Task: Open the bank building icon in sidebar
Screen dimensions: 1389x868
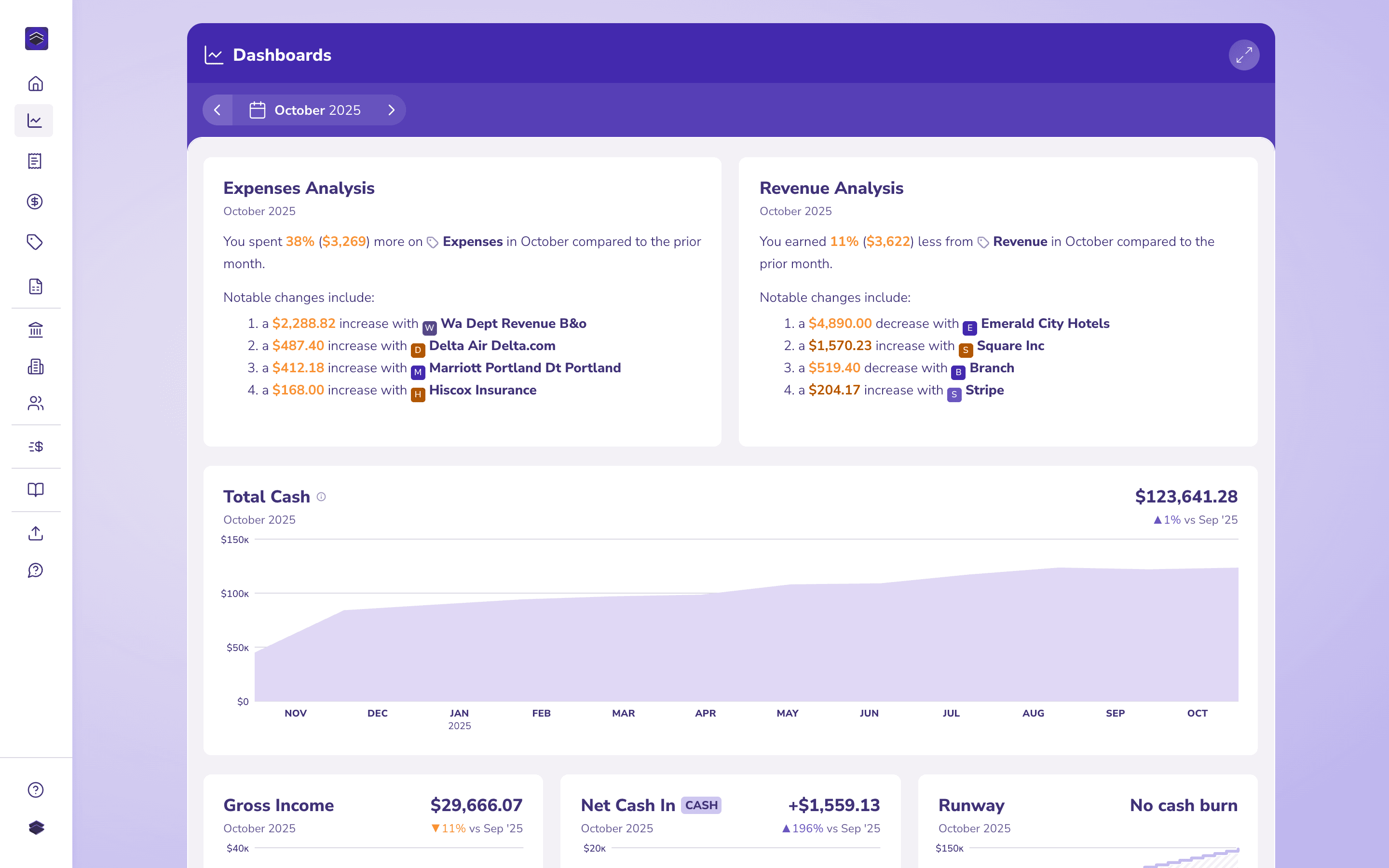Action: [36, 330]
